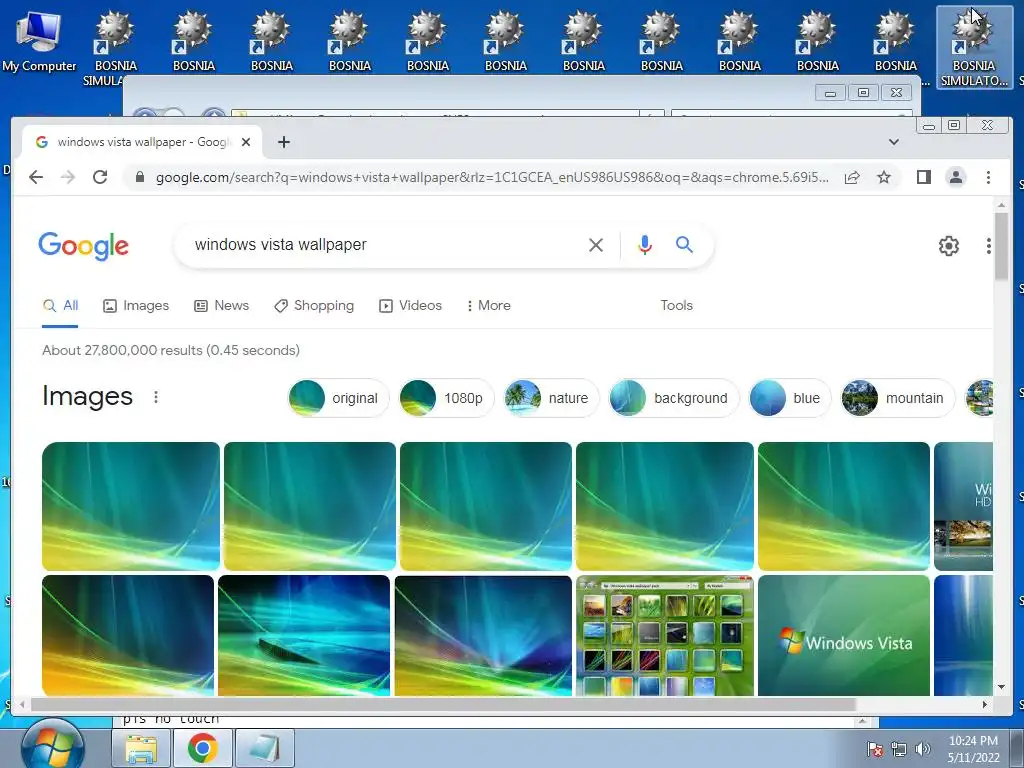Open the Chrome side panel

pyautogui.click(x=923, y=177)
